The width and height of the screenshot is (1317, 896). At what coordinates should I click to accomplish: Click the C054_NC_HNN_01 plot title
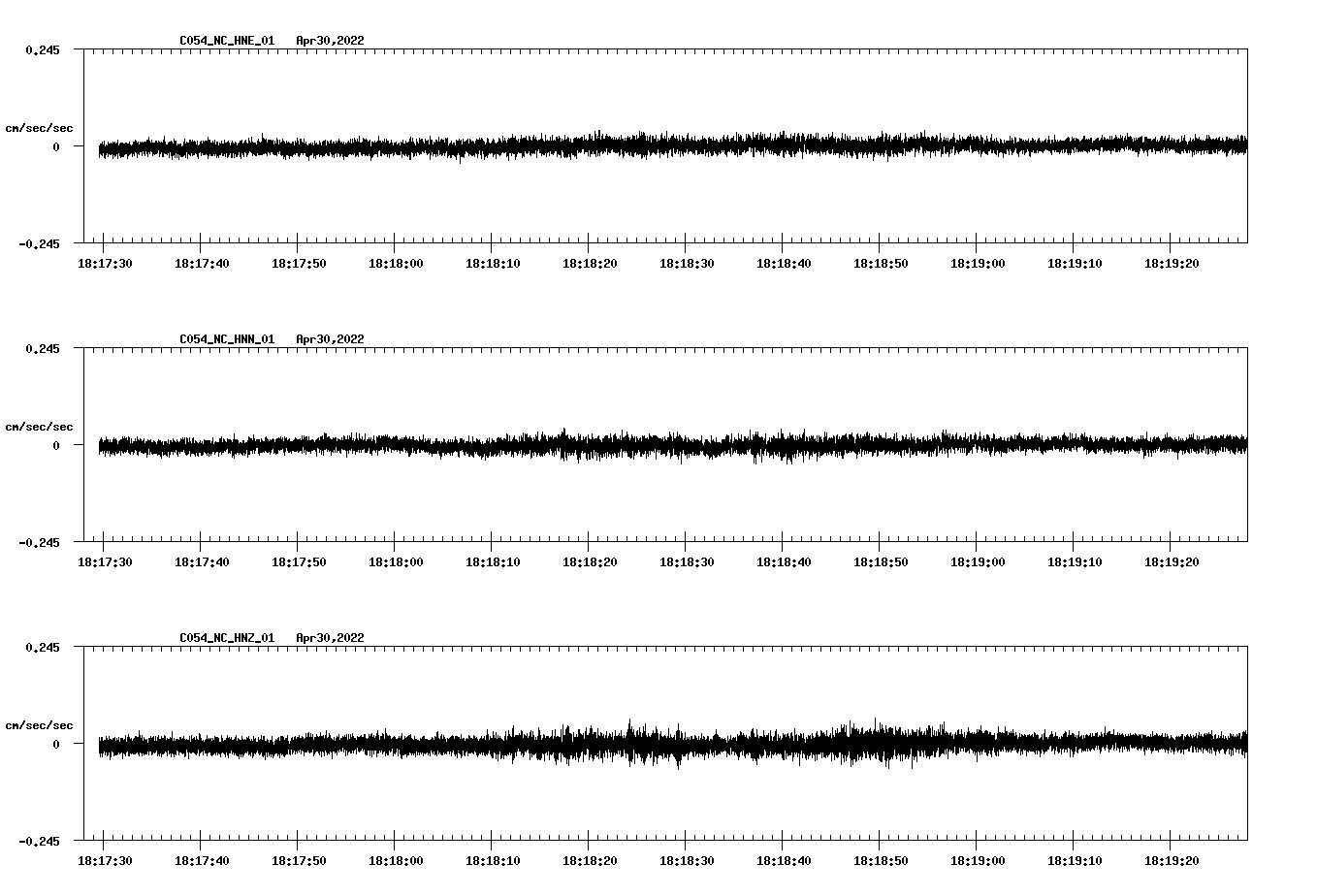[227, 339]
